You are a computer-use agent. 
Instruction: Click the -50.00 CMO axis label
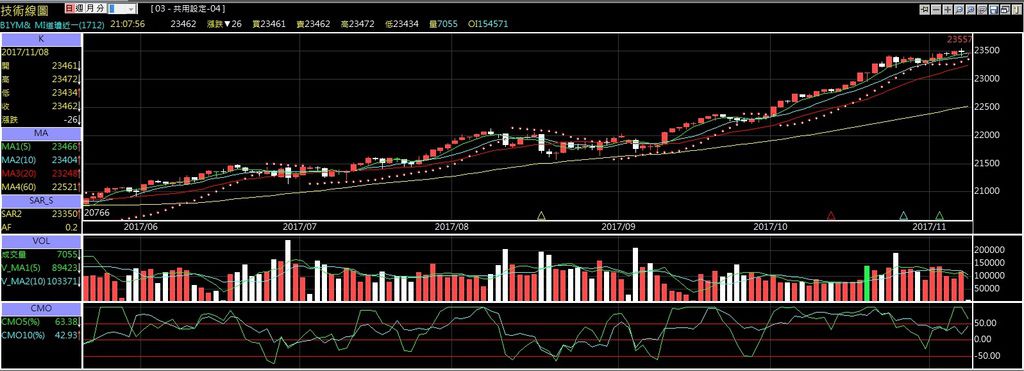click(x=987, y=356)
